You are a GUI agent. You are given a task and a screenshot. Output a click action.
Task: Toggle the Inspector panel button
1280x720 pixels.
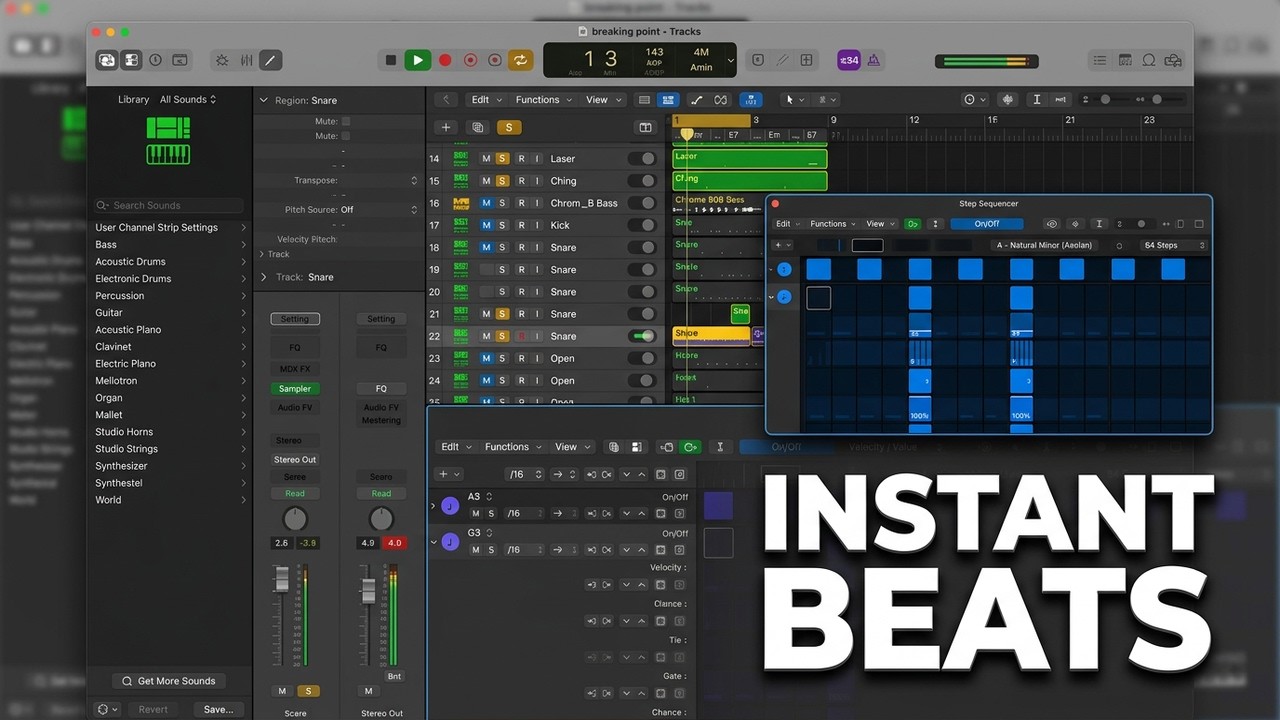tap(131, 60)
